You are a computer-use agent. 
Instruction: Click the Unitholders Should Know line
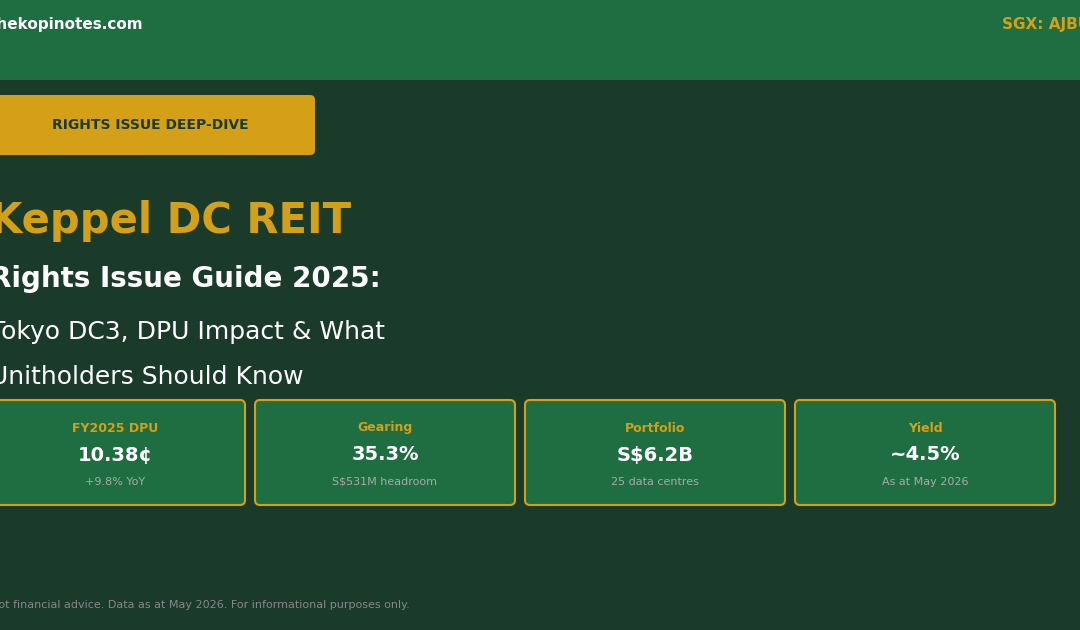click(x=151, y=376)
